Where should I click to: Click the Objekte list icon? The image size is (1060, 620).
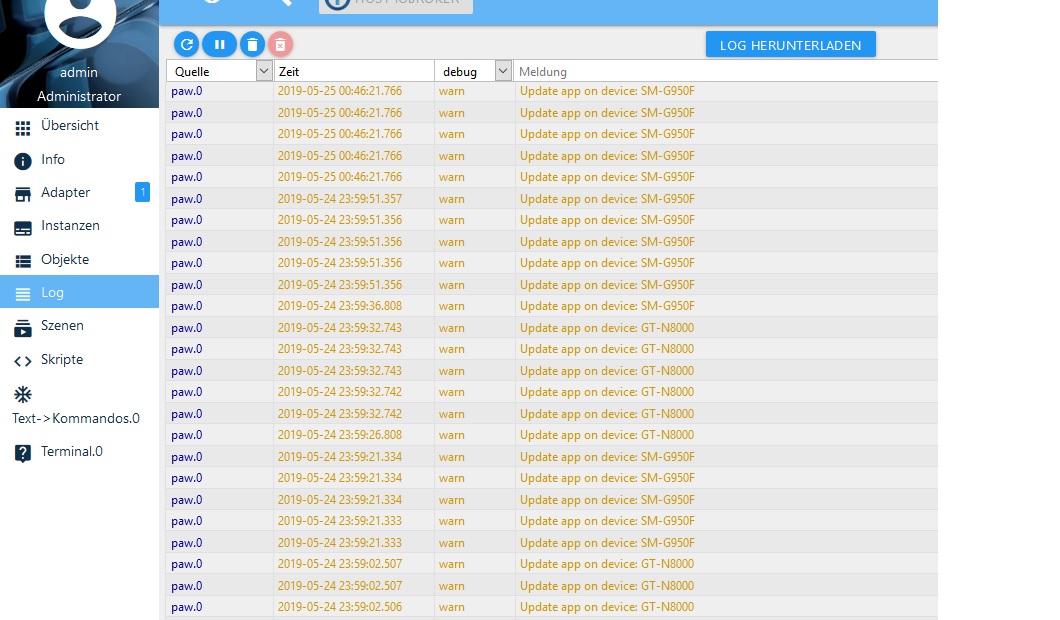pyautogui.click(x=23, y=261)
